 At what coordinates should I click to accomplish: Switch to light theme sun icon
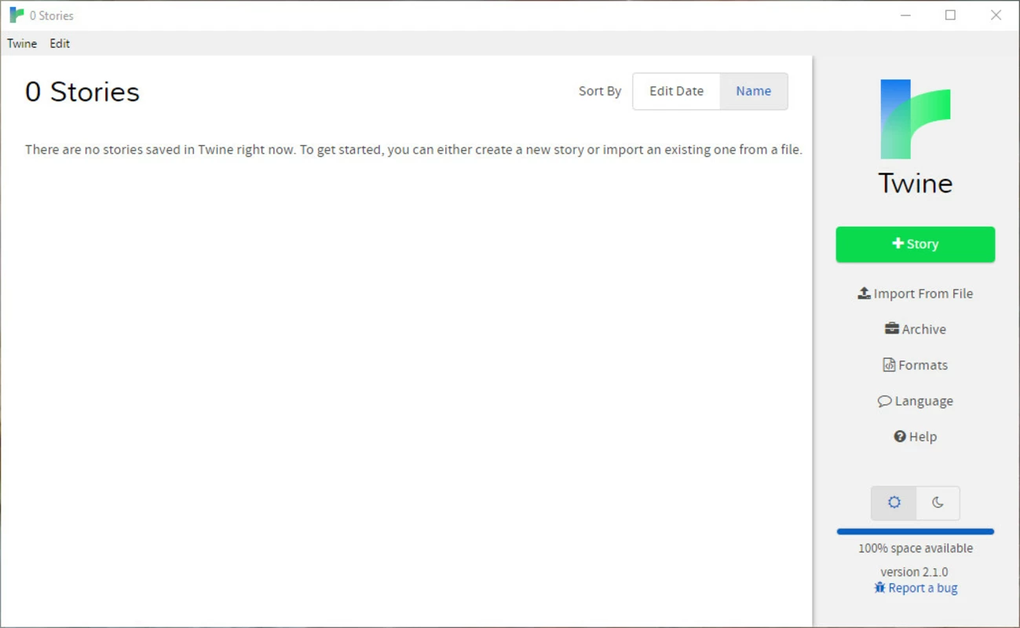click(x=894, y=502)
